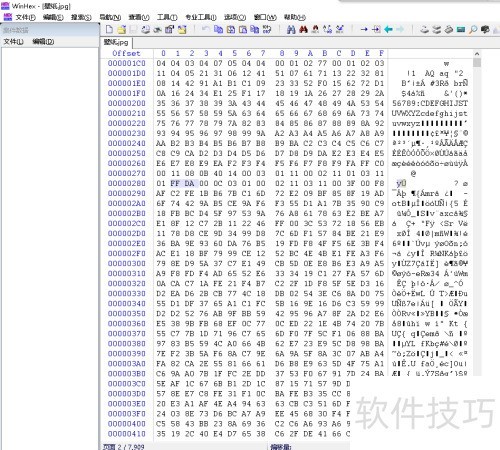This screenshot has width=500, height=450.
Task: Open the 窗口(W) menu
Action: pos(265,17)
